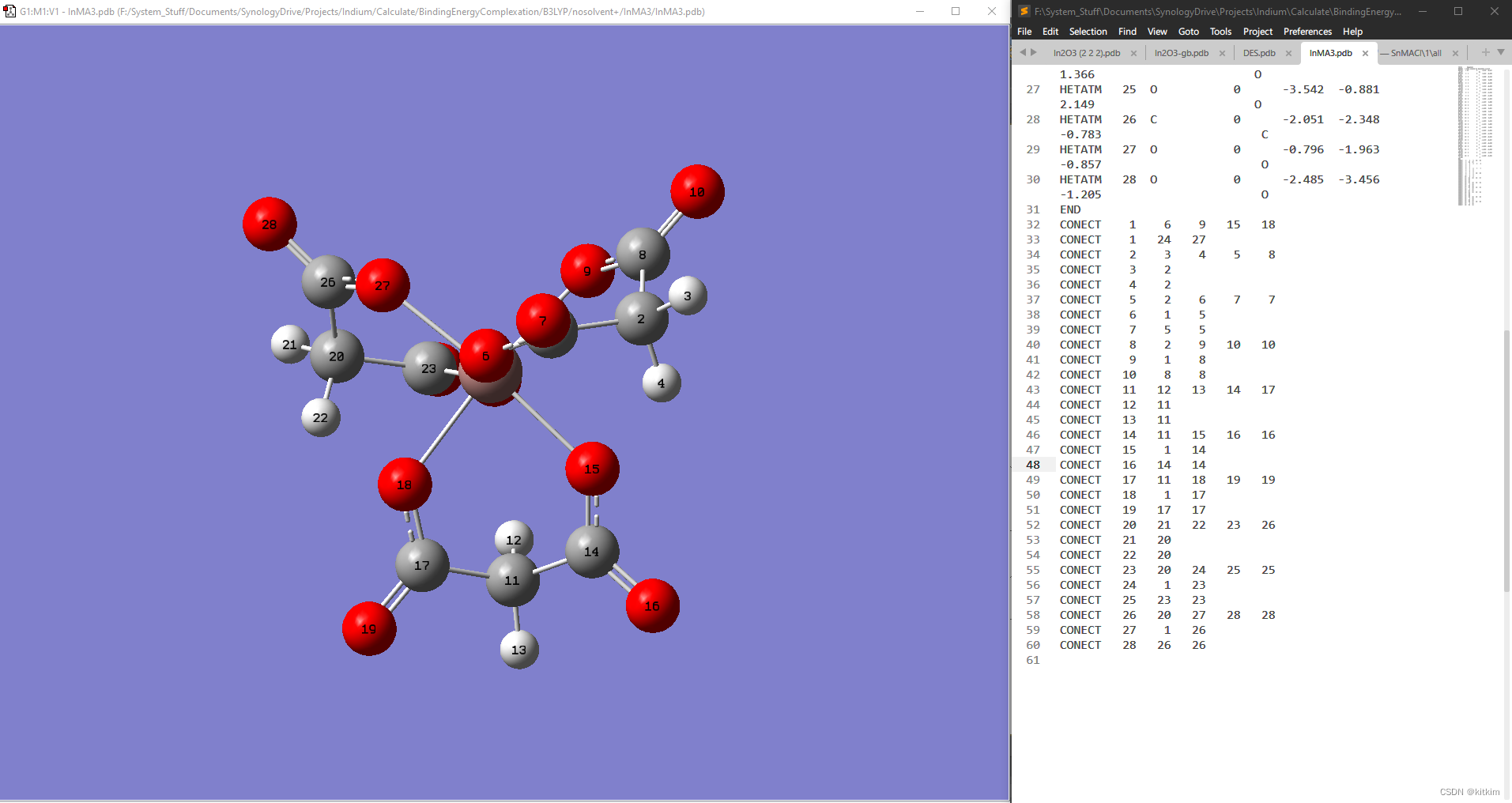This screenshot has width=1512, height=803.
Task: Select hydrogen atom 22 in the viewer
Action: (320, 417)
